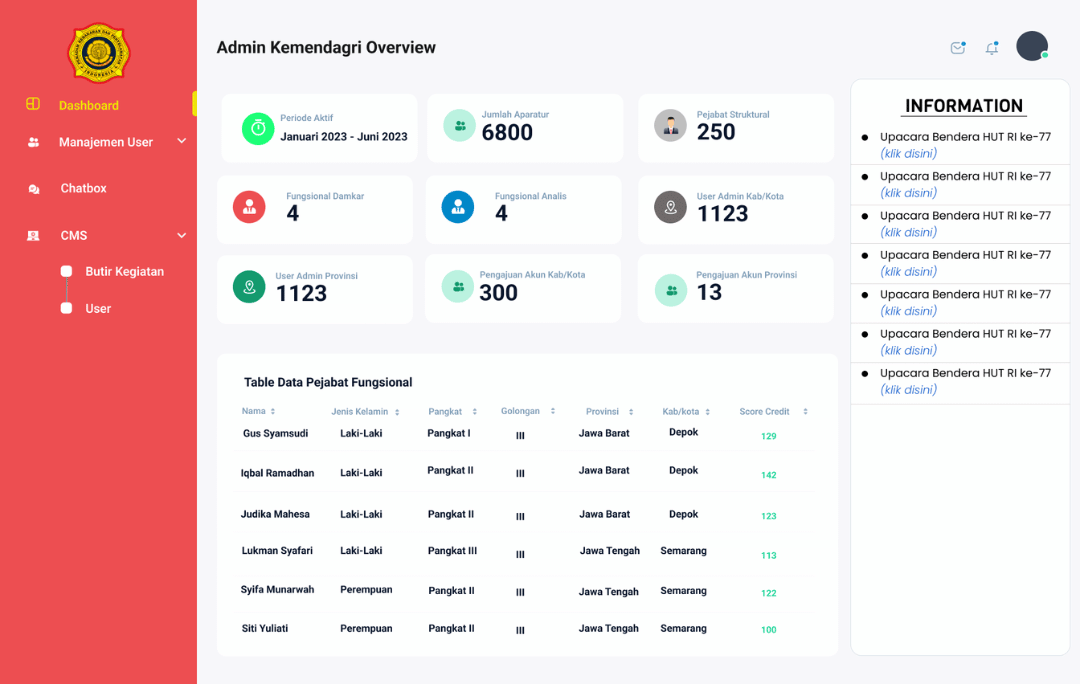Select the Butir Kegiatan submenu bullet
The width and height of the screenshot is (1080, 684).
coord(66,271)
